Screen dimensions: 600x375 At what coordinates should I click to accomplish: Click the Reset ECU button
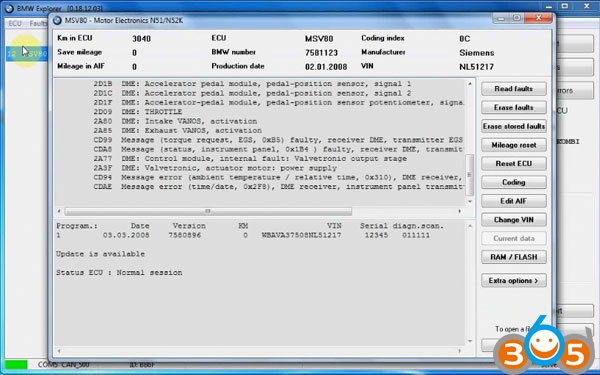click(514, 164)
